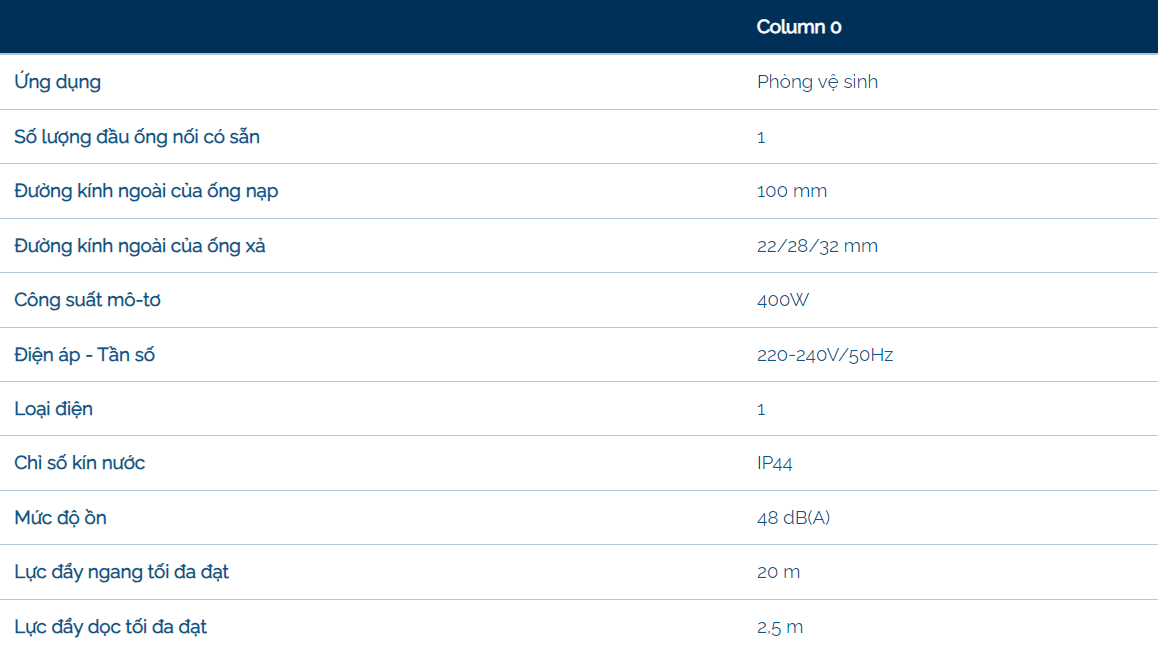Select the 20 m value
Screen dimensions: 1158x648
[779, 572]
